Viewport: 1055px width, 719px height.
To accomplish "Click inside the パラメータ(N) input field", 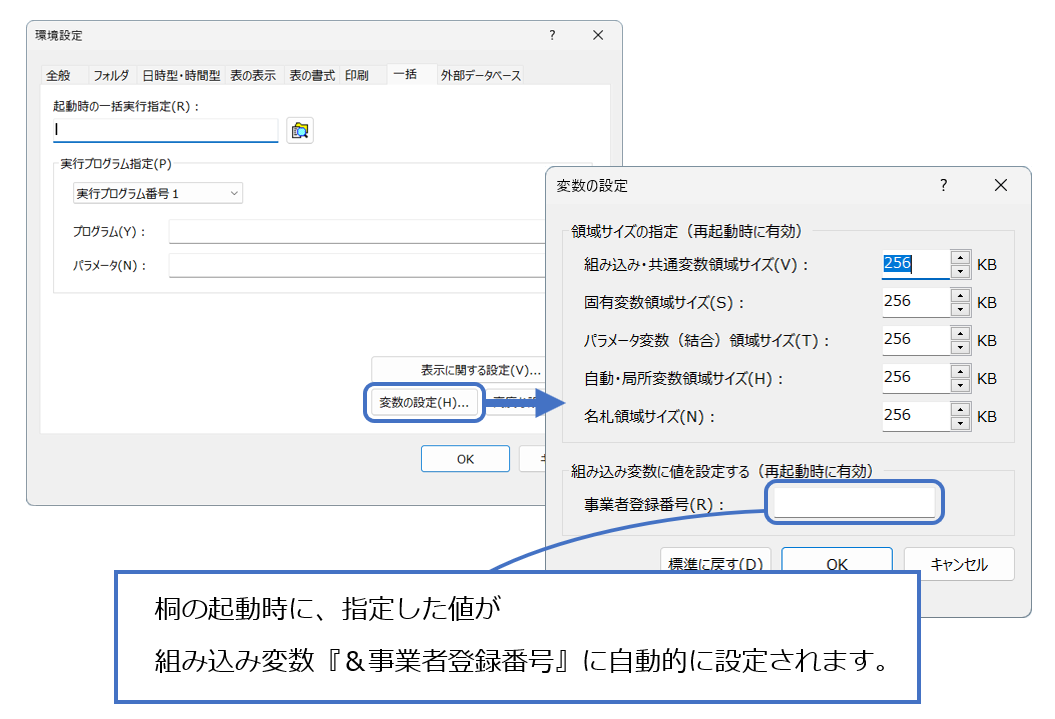I will [x=300, y=265].
